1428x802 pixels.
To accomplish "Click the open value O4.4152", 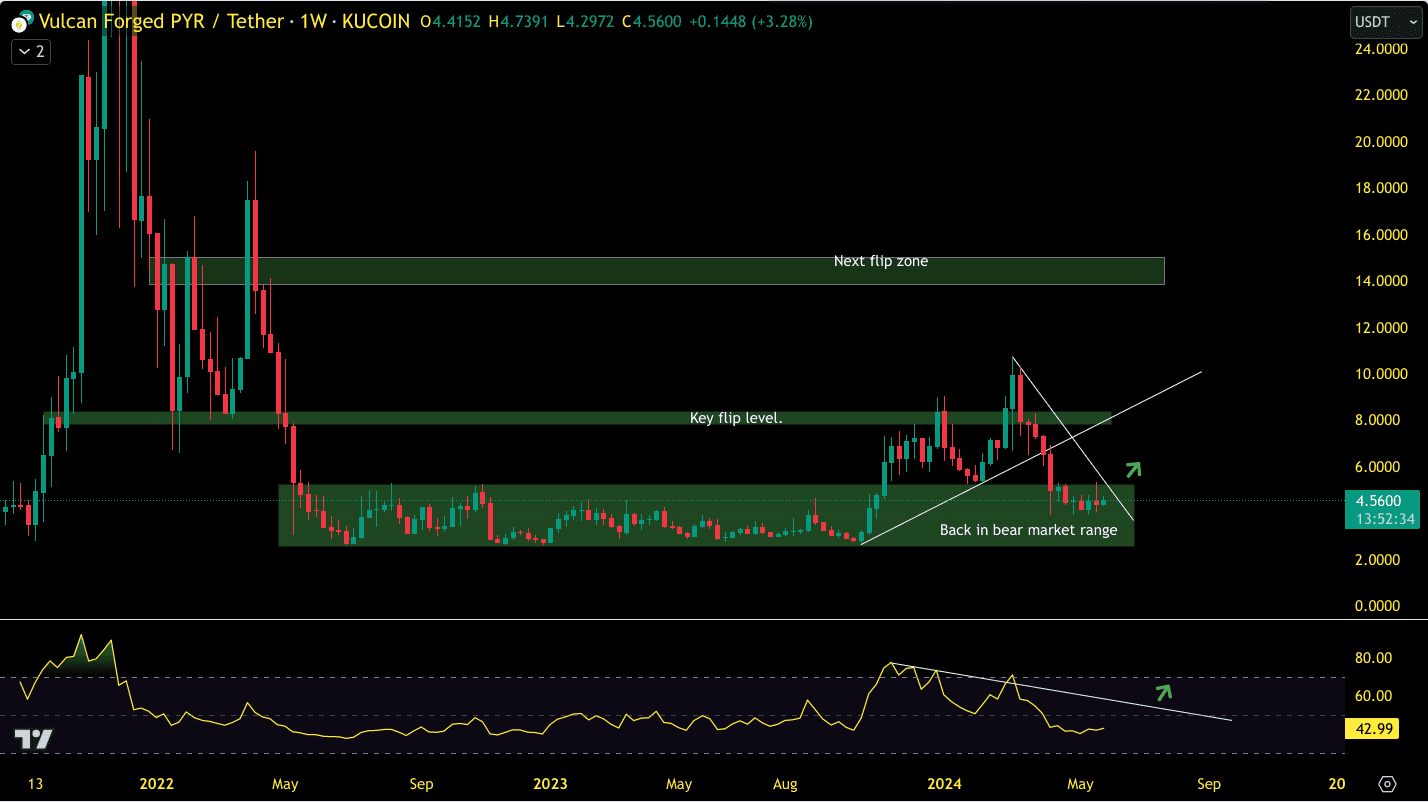I will (x=453, y=21).
